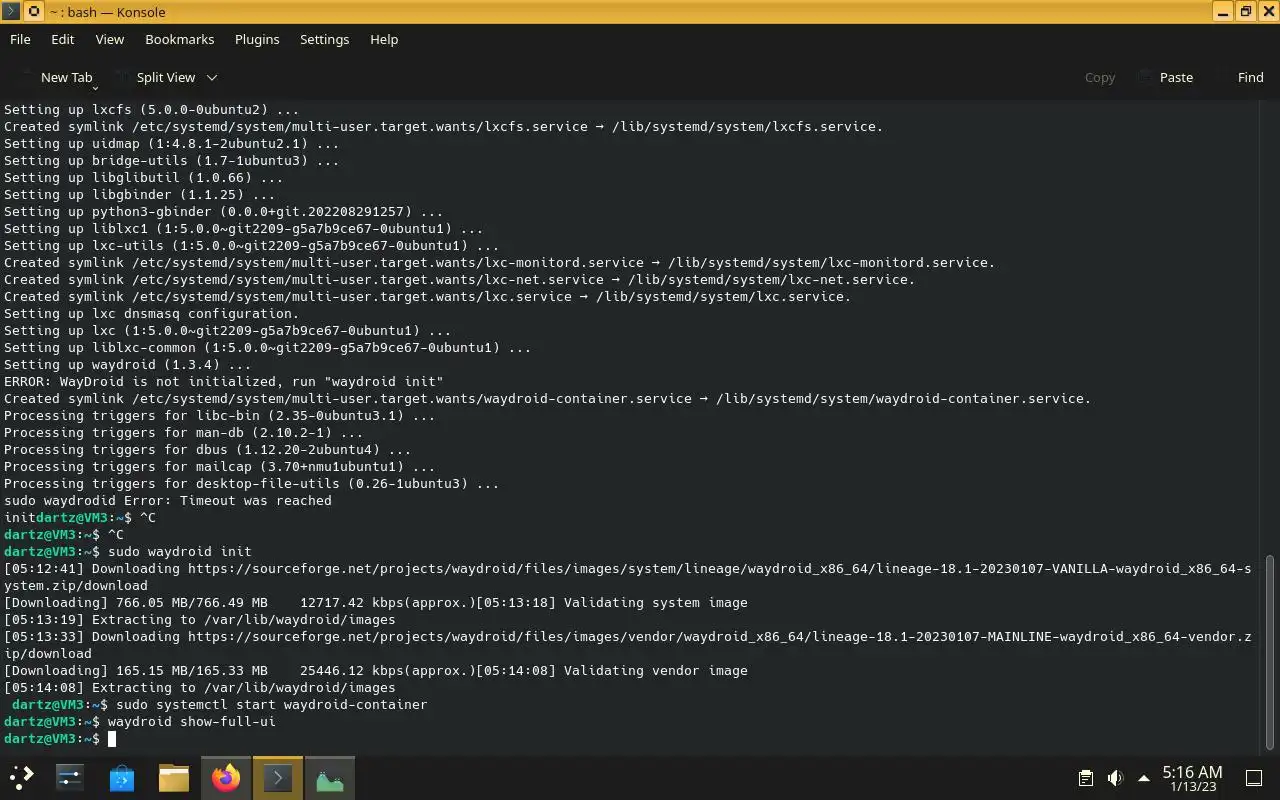Viewport: 1280px width, 800px height.
Task: Open the Help menu
Action: tap(384, 39)
